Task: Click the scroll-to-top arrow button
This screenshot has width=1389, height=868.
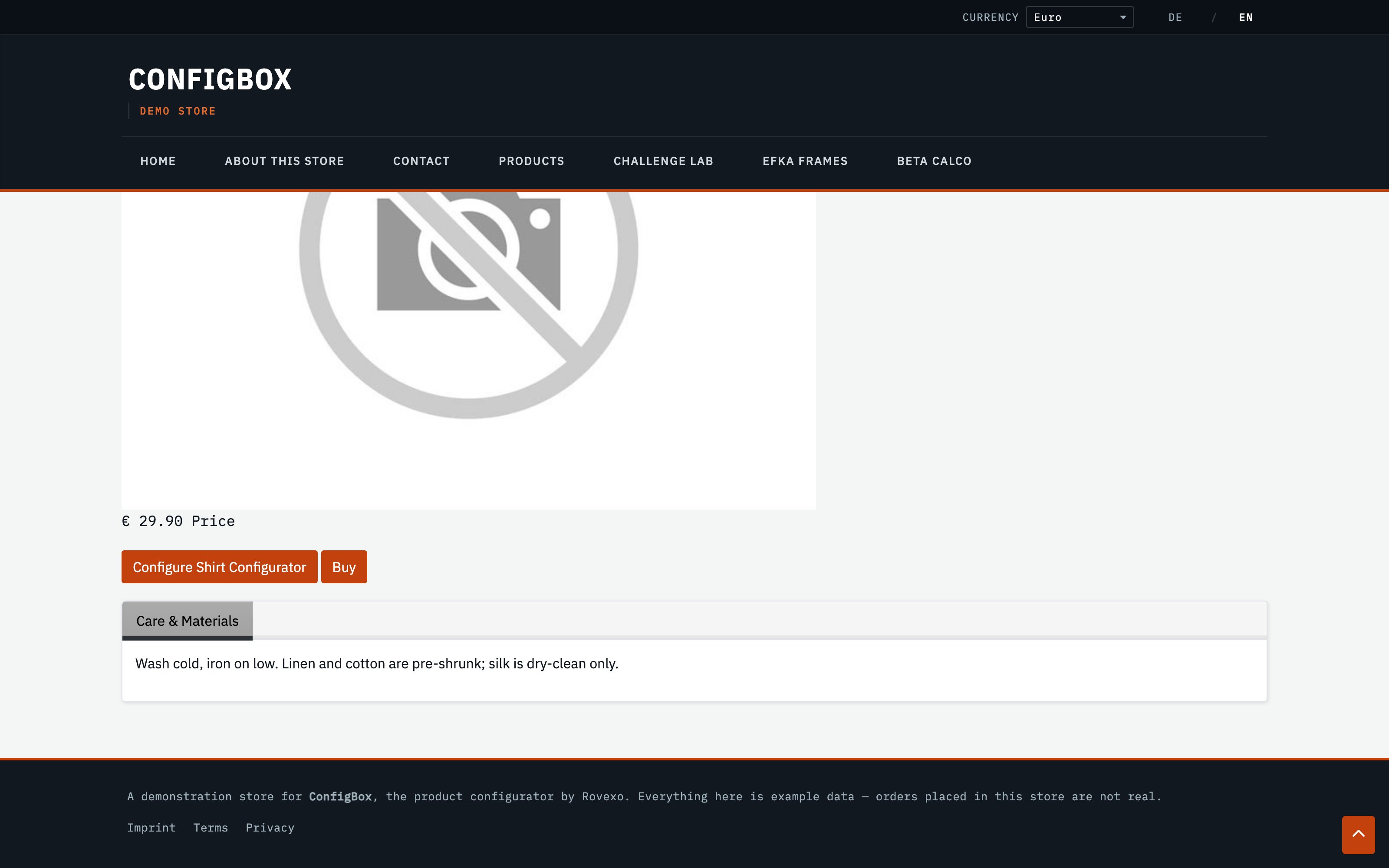Action: pos(1358,834)
